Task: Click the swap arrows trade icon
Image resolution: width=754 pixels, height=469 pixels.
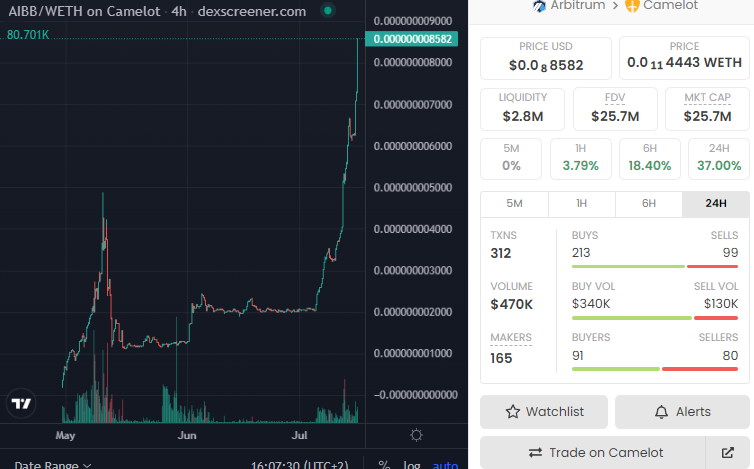Action: [535, 453]
